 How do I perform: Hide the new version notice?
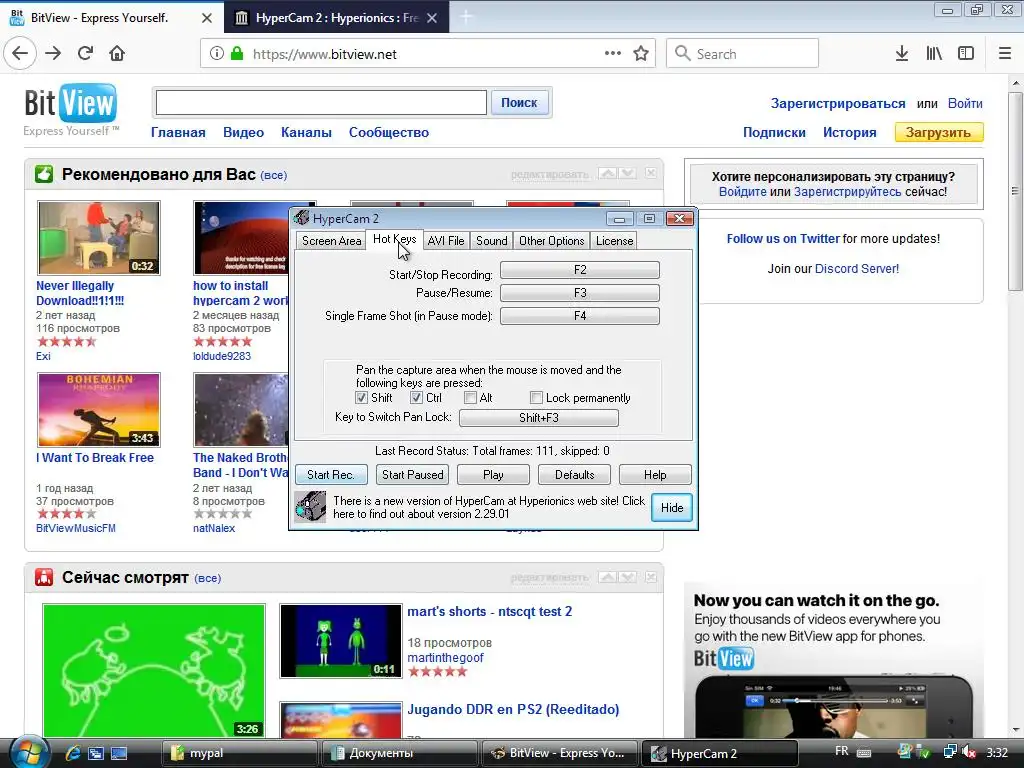tap(672, 507)
